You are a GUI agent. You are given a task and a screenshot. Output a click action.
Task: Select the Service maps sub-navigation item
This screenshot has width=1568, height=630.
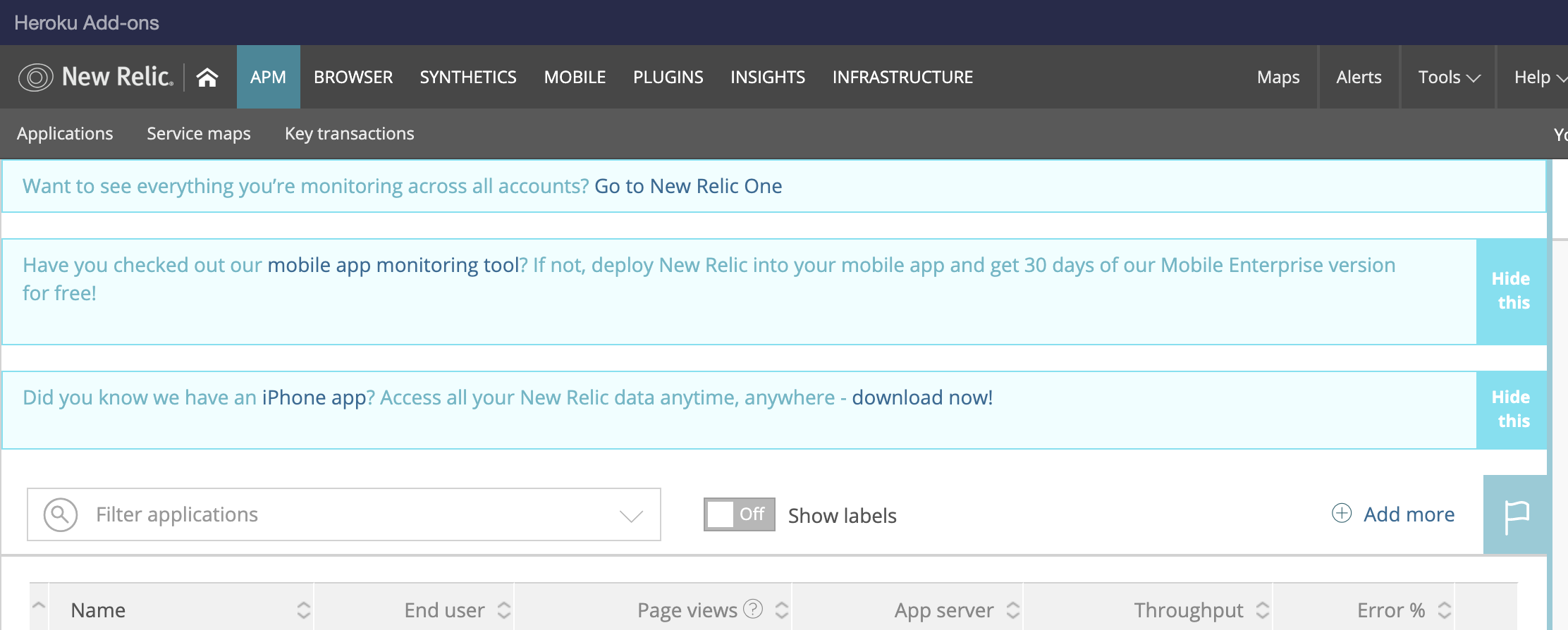pyautogui.click(x=199, y=133)
